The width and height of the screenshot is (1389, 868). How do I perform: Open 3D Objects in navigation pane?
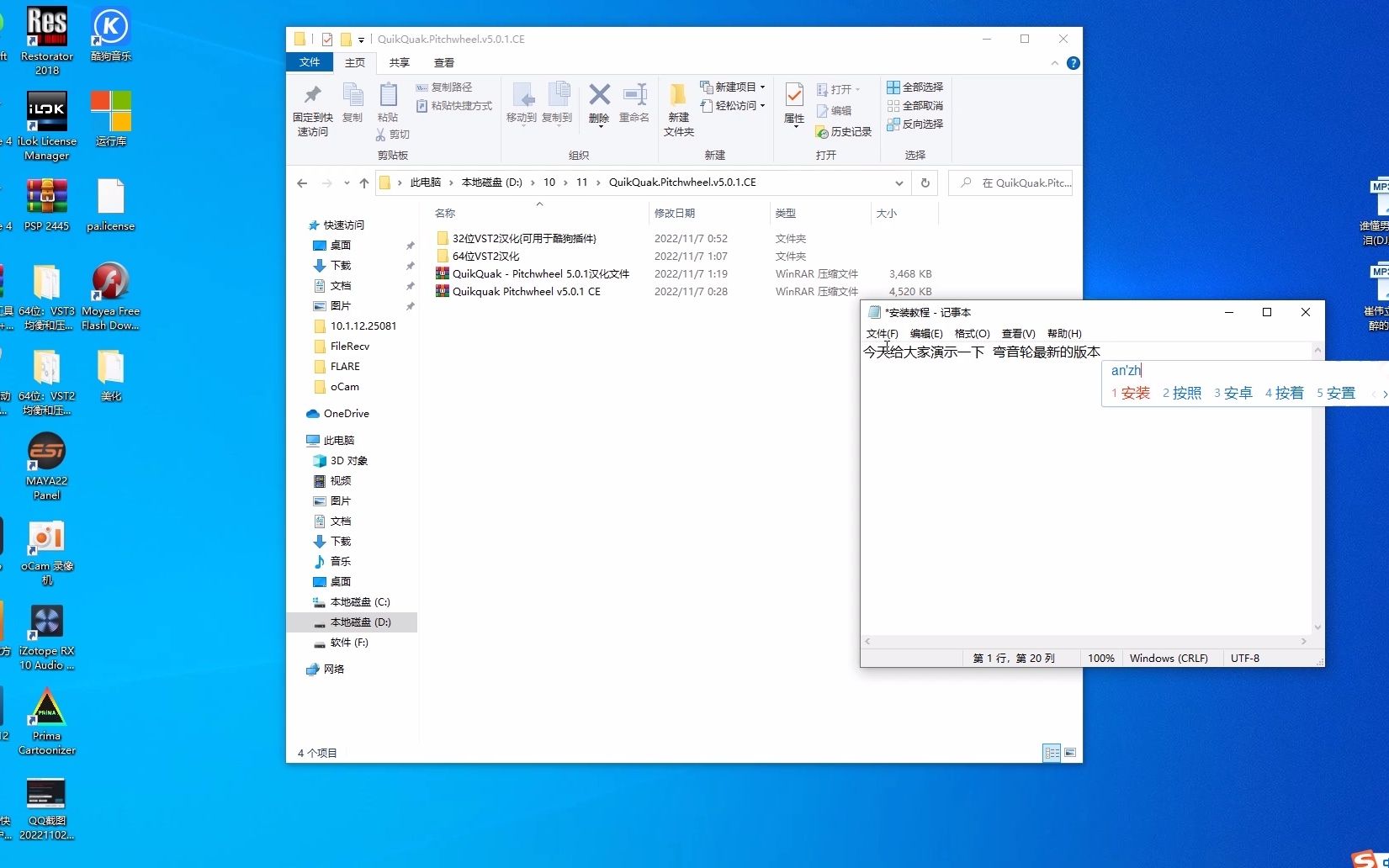pyautogui.click(x=348, y=460)
